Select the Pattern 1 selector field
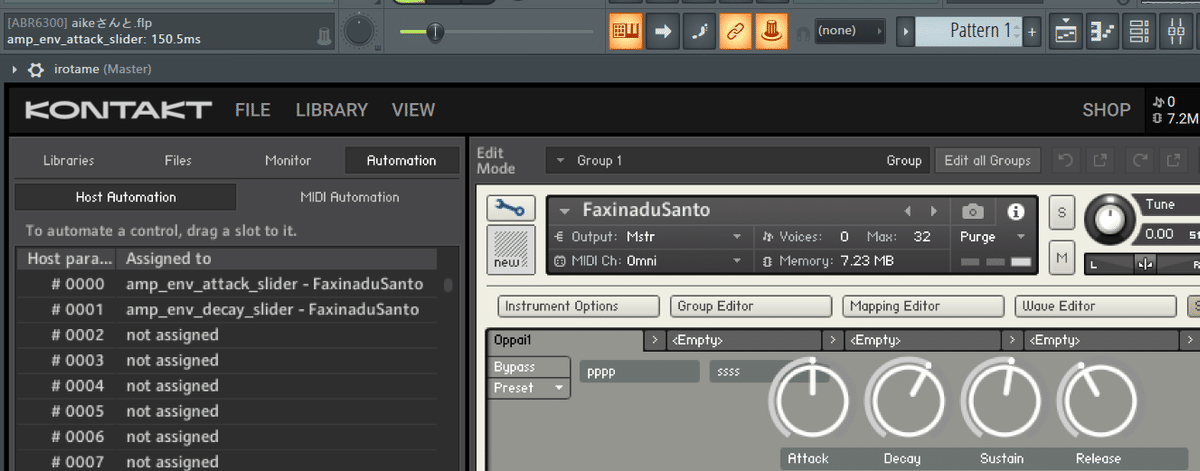 click(968, 31)
